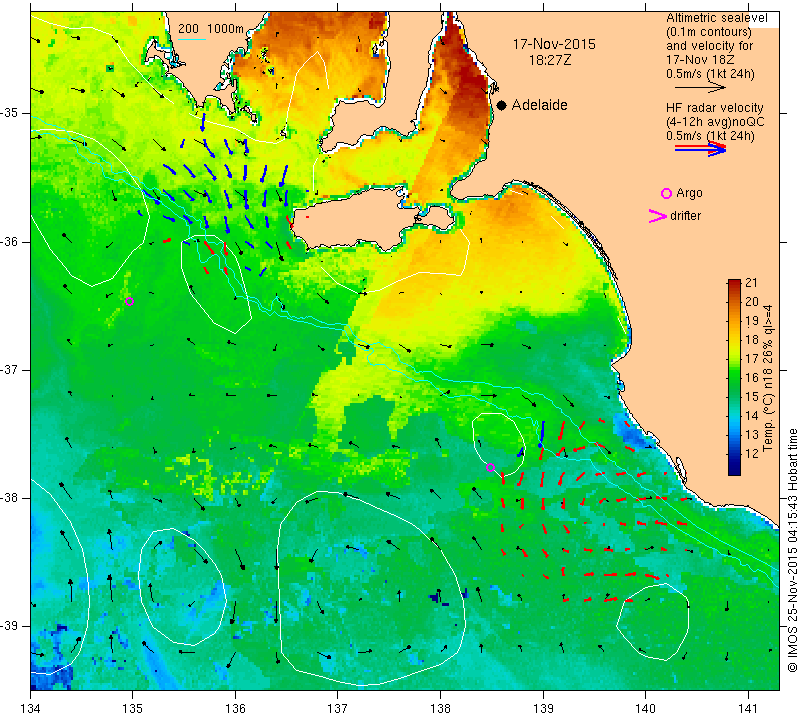
Task: Click the time text 18:27Z
Action: pyautogui.click(x=550, y=60)
